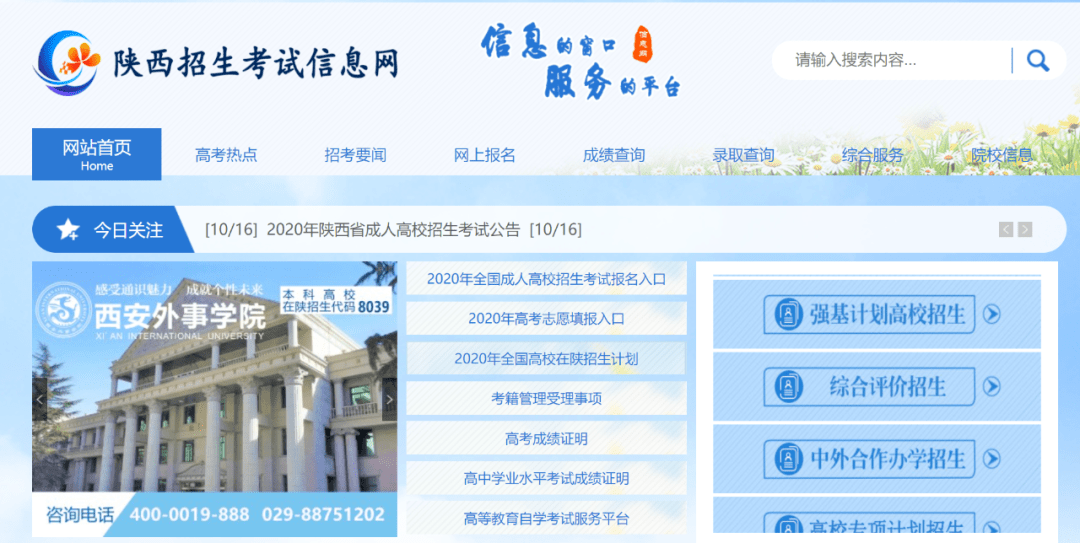Click arrow icon next to 中外合作办学招生

[x=991, y=458]
